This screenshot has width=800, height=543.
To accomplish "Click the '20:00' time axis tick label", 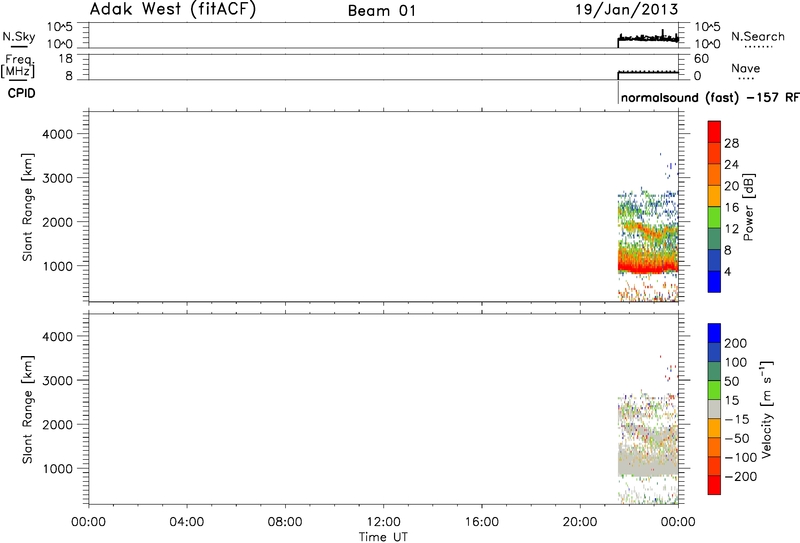I will click(580, 523).
